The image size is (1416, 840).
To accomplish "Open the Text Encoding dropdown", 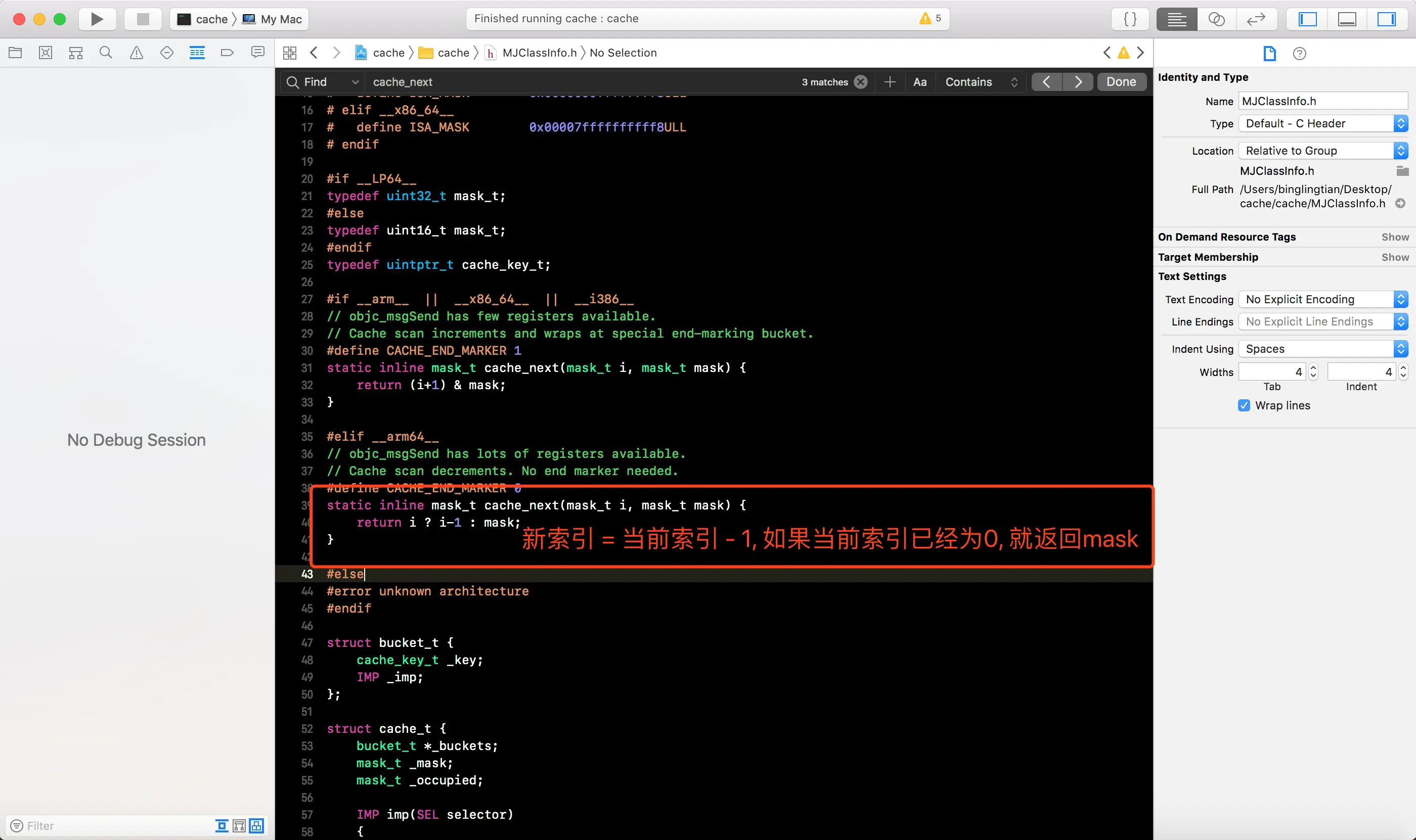I will point(1322,299).
